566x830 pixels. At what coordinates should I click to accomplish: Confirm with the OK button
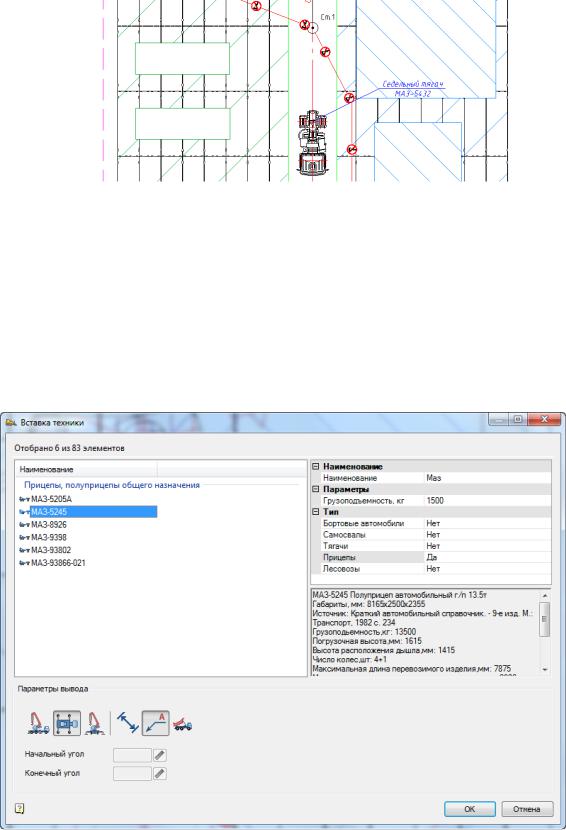470,809
